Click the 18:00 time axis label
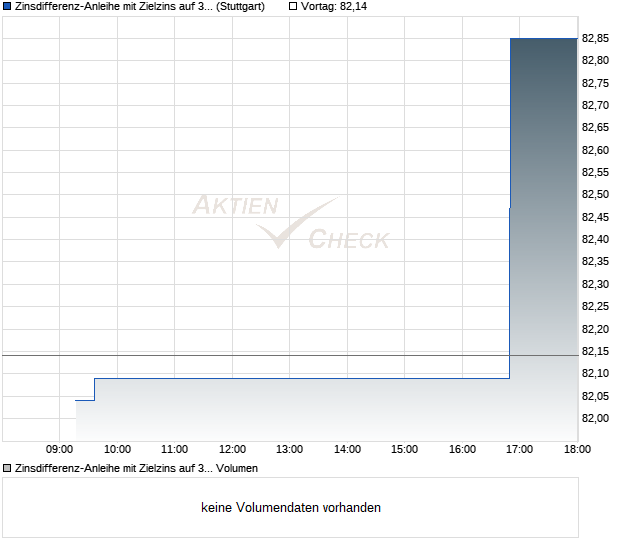Image resolution: width=620 pixels, height=546 pixels. 577,450
